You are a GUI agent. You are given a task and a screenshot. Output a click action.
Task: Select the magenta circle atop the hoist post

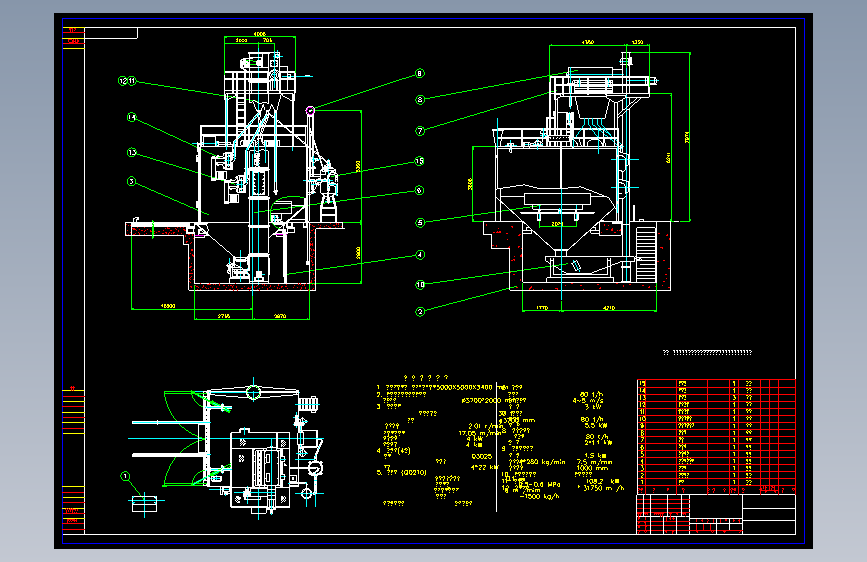[x=310, y=111]
